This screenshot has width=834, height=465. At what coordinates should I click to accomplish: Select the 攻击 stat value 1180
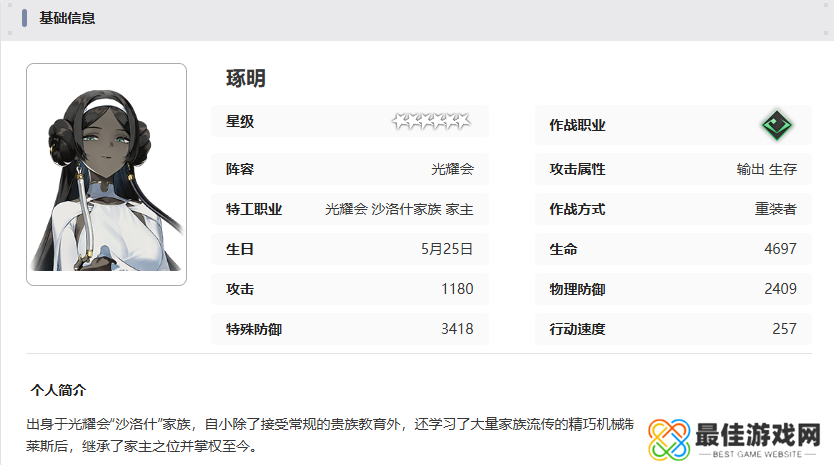pyautogui.click(x=457, y=288)
